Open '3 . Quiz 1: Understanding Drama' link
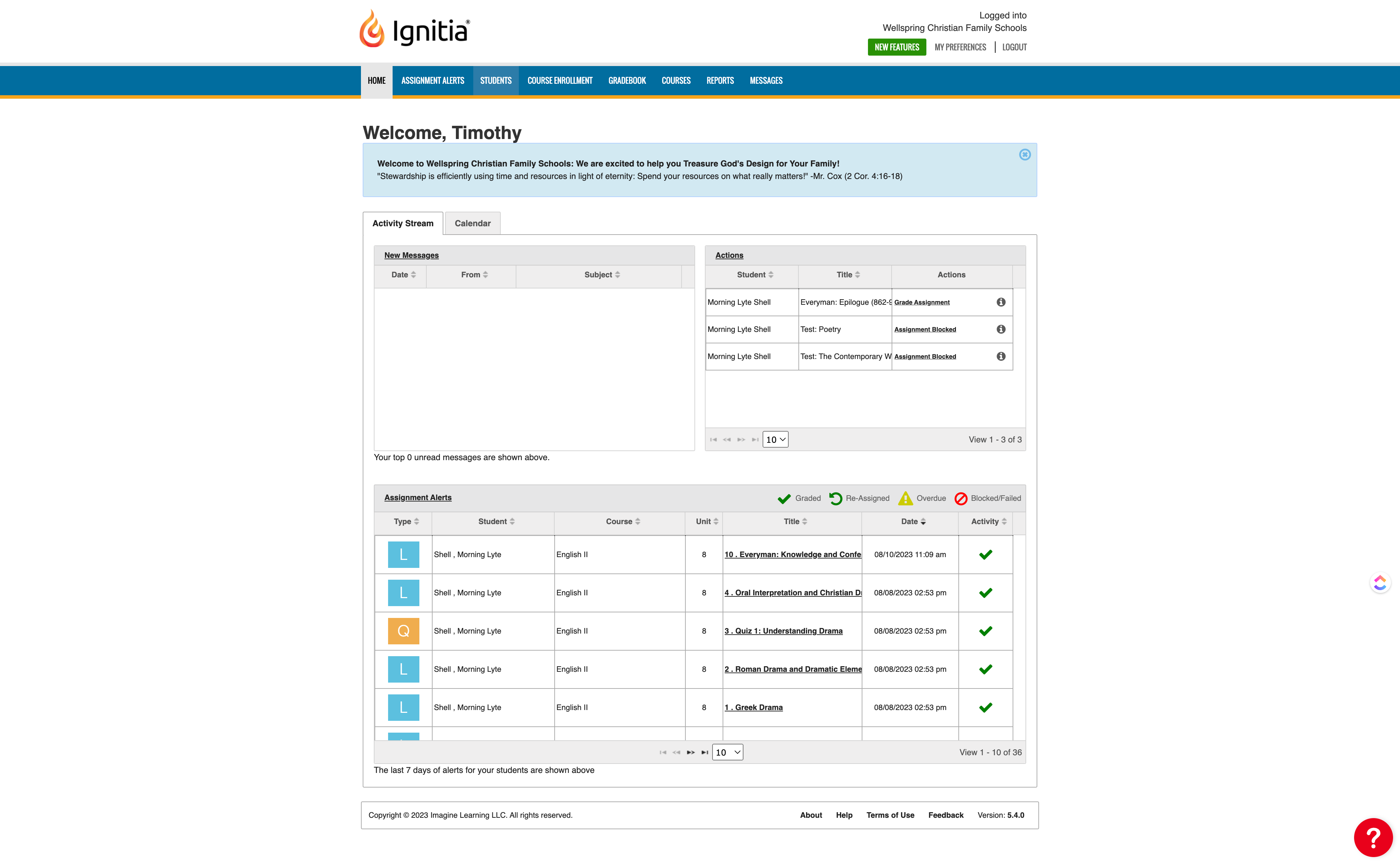Viewport: 1400px width, 864px height. [x=783, y=631]
